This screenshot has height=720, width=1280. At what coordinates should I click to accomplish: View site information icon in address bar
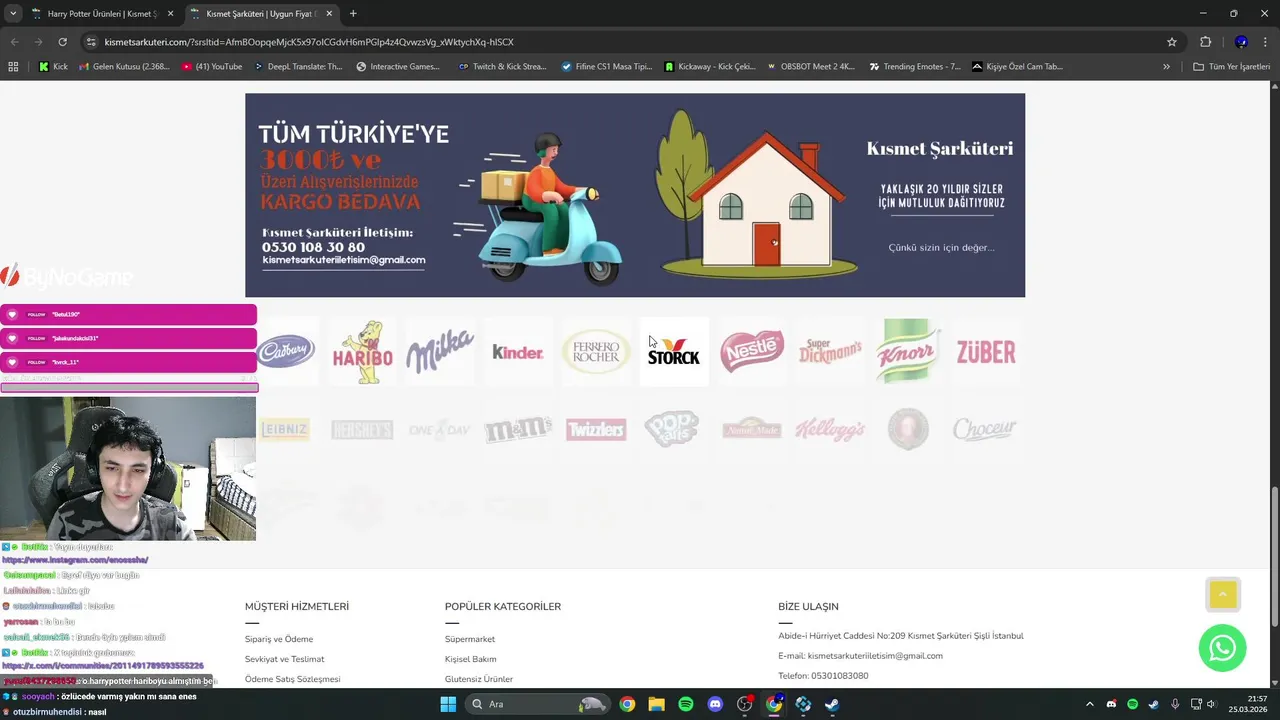pos(92,42)
